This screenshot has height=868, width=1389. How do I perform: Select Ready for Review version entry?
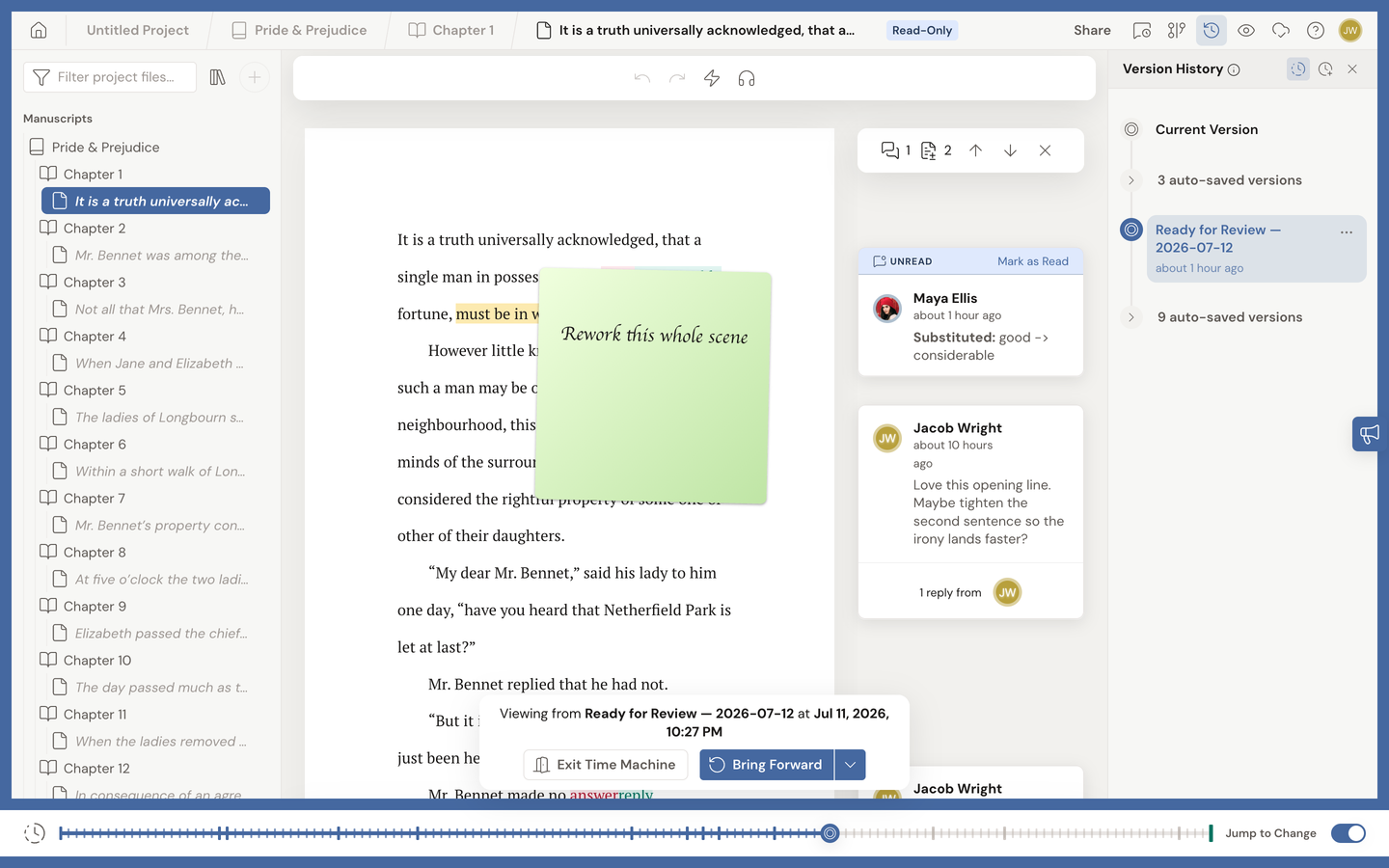click(1256, 249)
